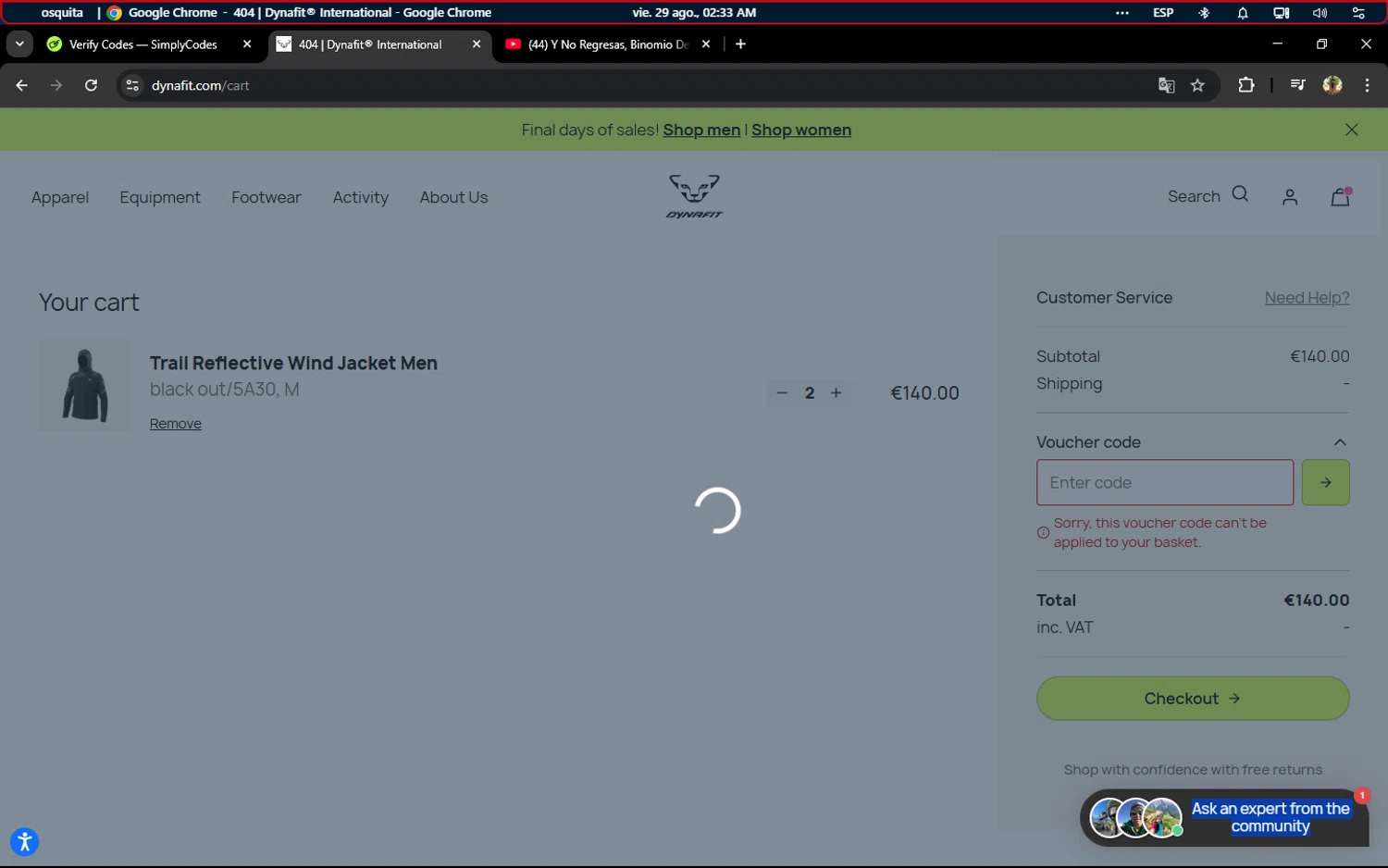Remove the Trail Reflective Wind Jacket
This screenshot has height=868, width=1388.
pyautogui.click(x=176, y=424)
